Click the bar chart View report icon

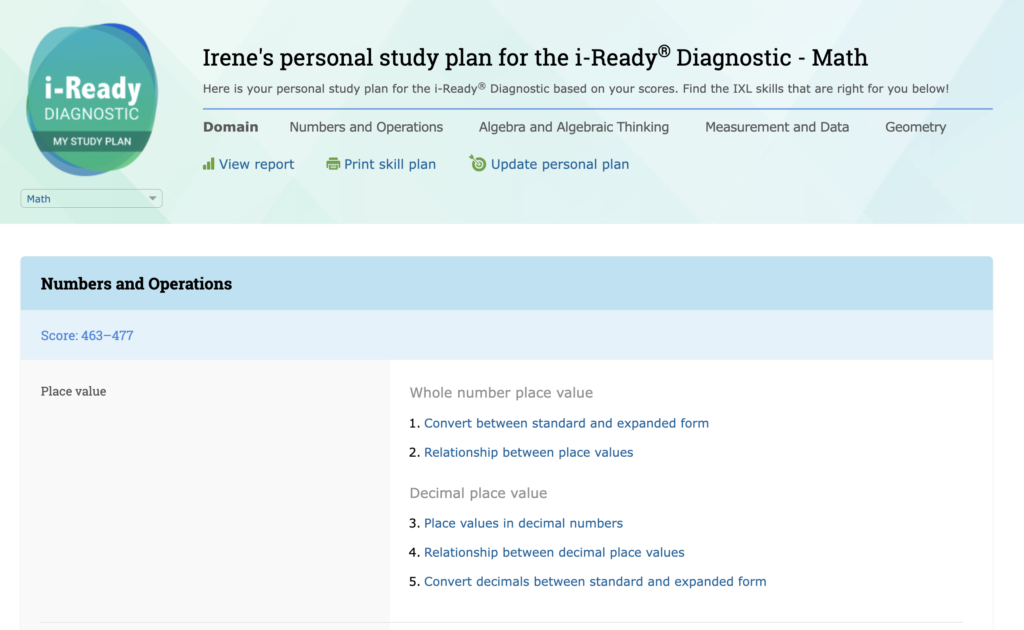(x=209, y=164)
